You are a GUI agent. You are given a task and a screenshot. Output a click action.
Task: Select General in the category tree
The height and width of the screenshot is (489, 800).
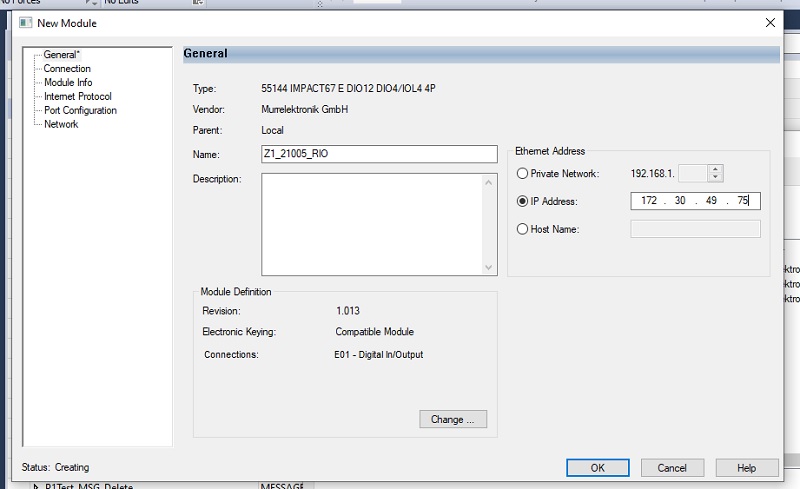pyautogui.click(x=62, y=55)
